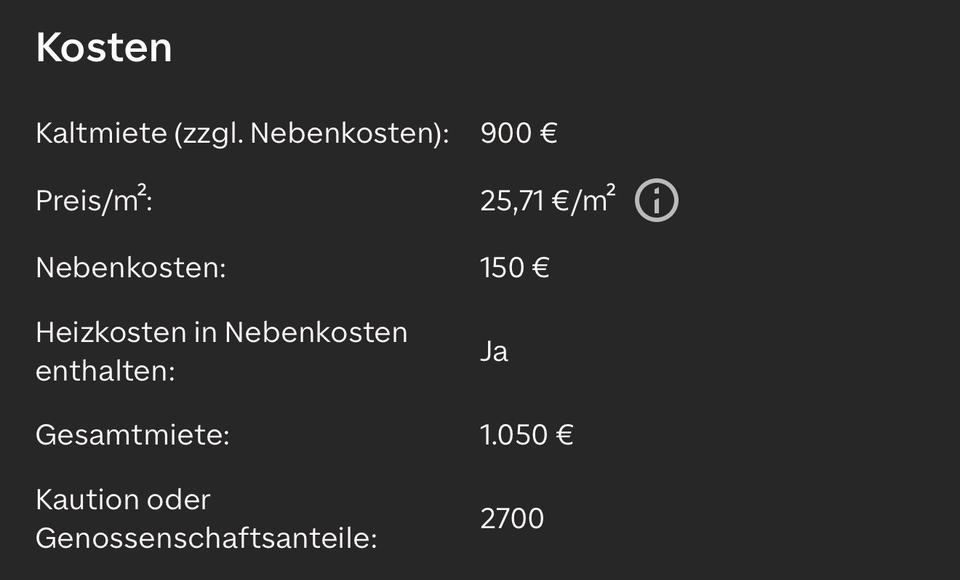Click the "Kosten" section heading
The image size is (960, 580).
point(103,47)
